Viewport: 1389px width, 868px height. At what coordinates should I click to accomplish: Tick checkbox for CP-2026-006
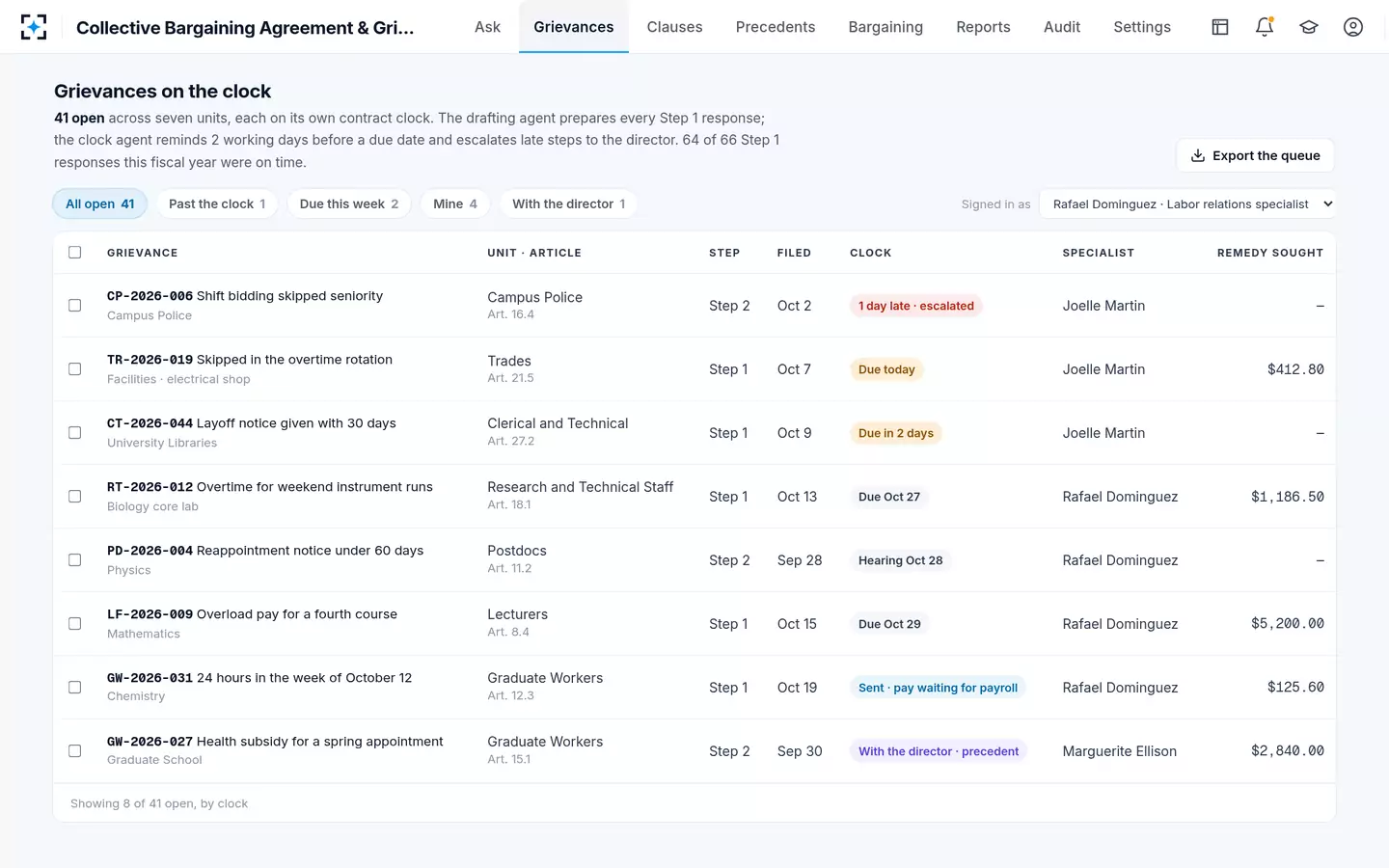[75, 306]
